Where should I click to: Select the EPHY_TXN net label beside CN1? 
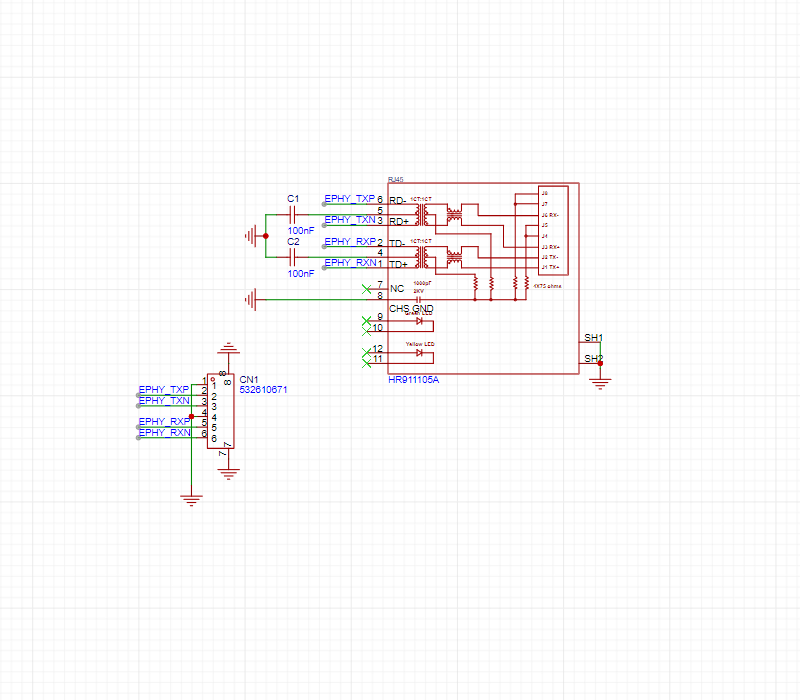(x=164, y=400)
